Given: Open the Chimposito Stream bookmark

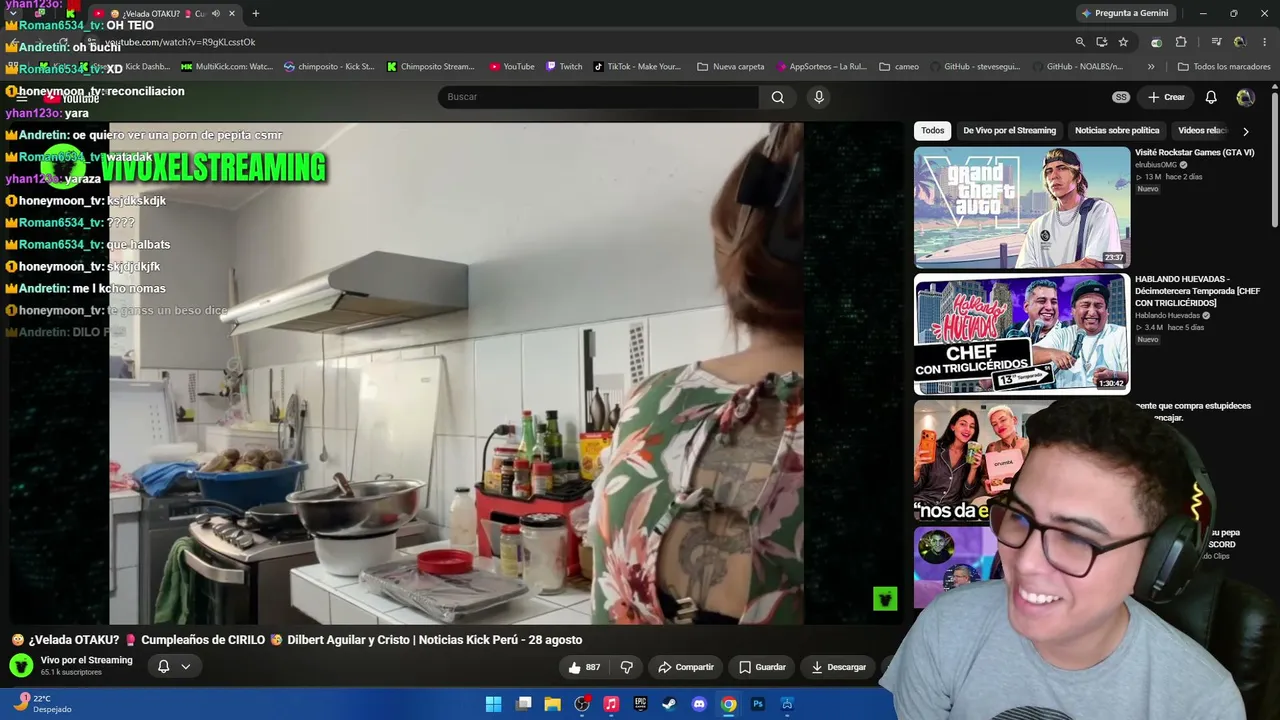Looking at the screenshot, I should click(431, 67).
